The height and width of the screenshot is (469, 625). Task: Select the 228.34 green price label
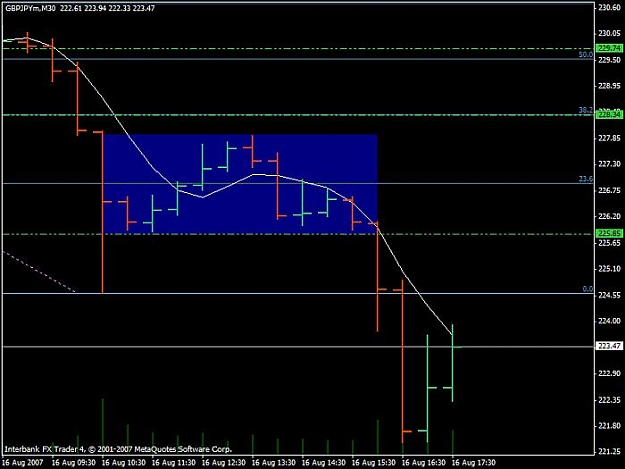(x=609, y=115)
